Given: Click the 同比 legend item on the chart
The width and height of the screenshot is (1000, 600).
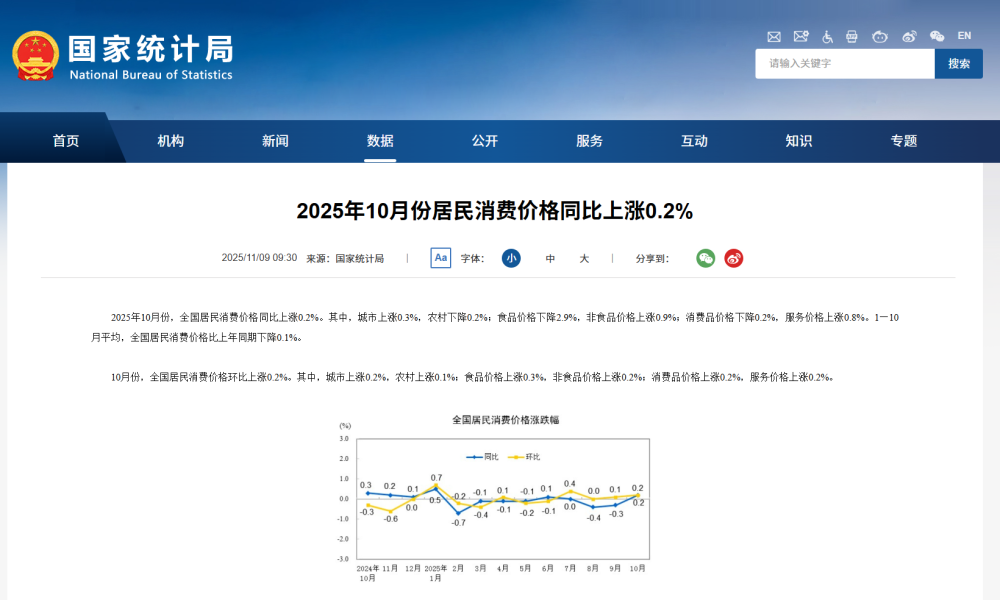Looking at the screenshot, I should tap(489, 457).
